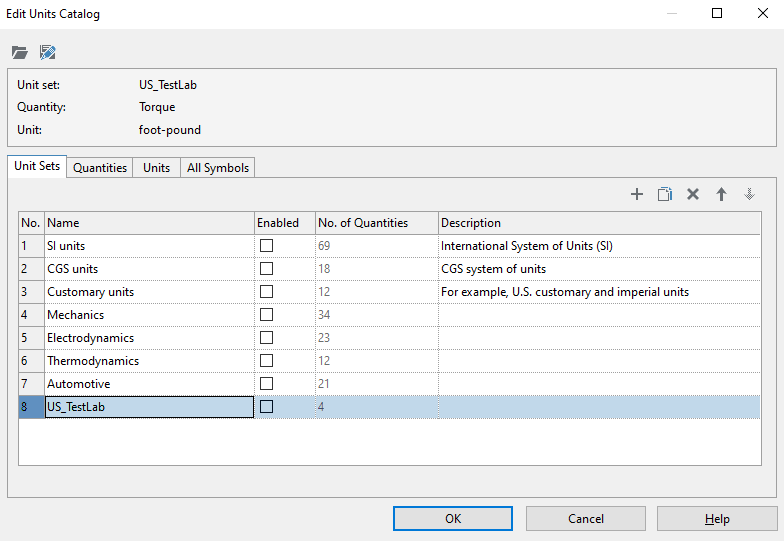The width and height of the screenshot is (784, 541).
Task: Enable the Automotive unit set checkbox
Action: (x=266, y=384)
